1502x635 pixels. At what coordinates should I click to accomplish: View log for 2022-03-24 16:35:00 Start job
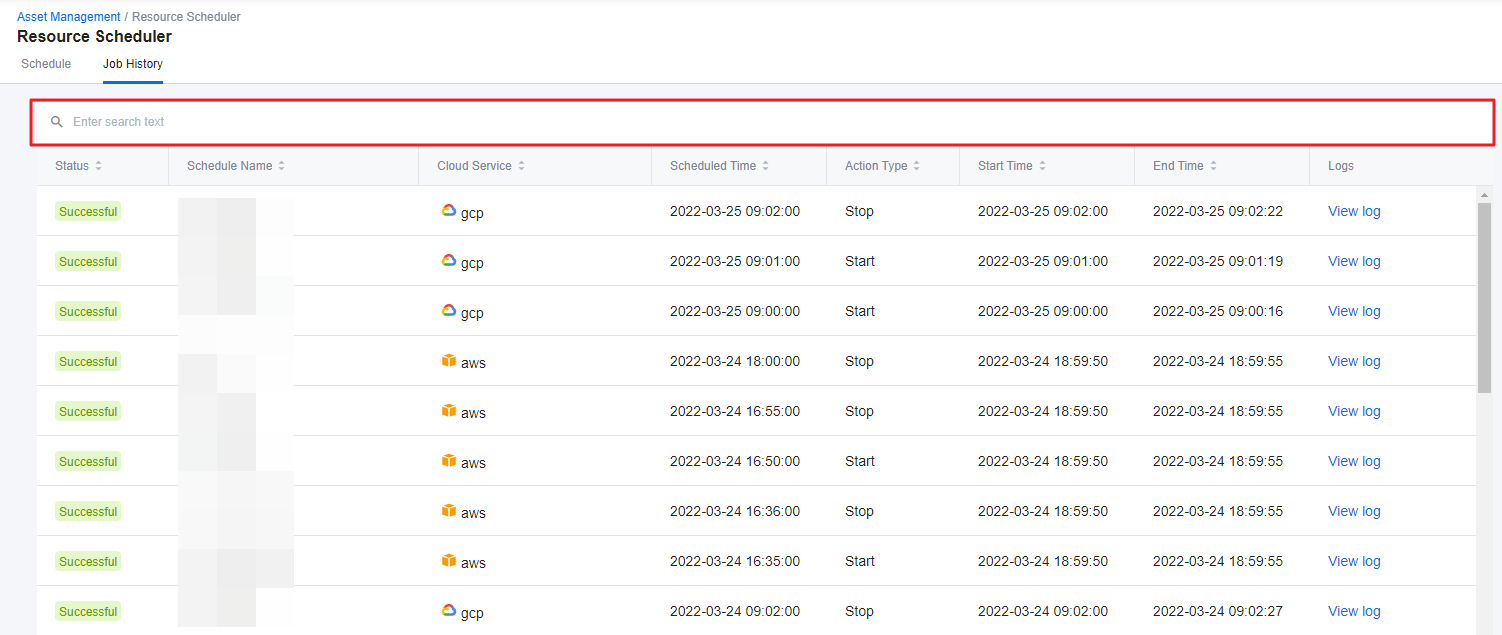click(x=1353, y=561)
